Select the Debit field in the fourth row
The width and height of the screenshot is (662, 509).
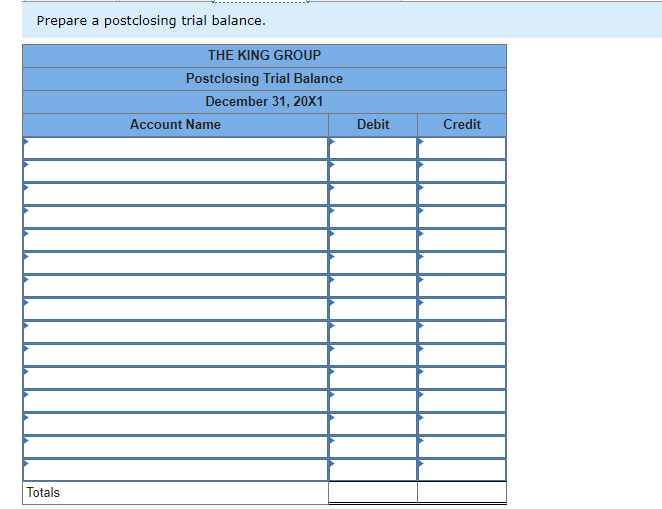point(373,217)
